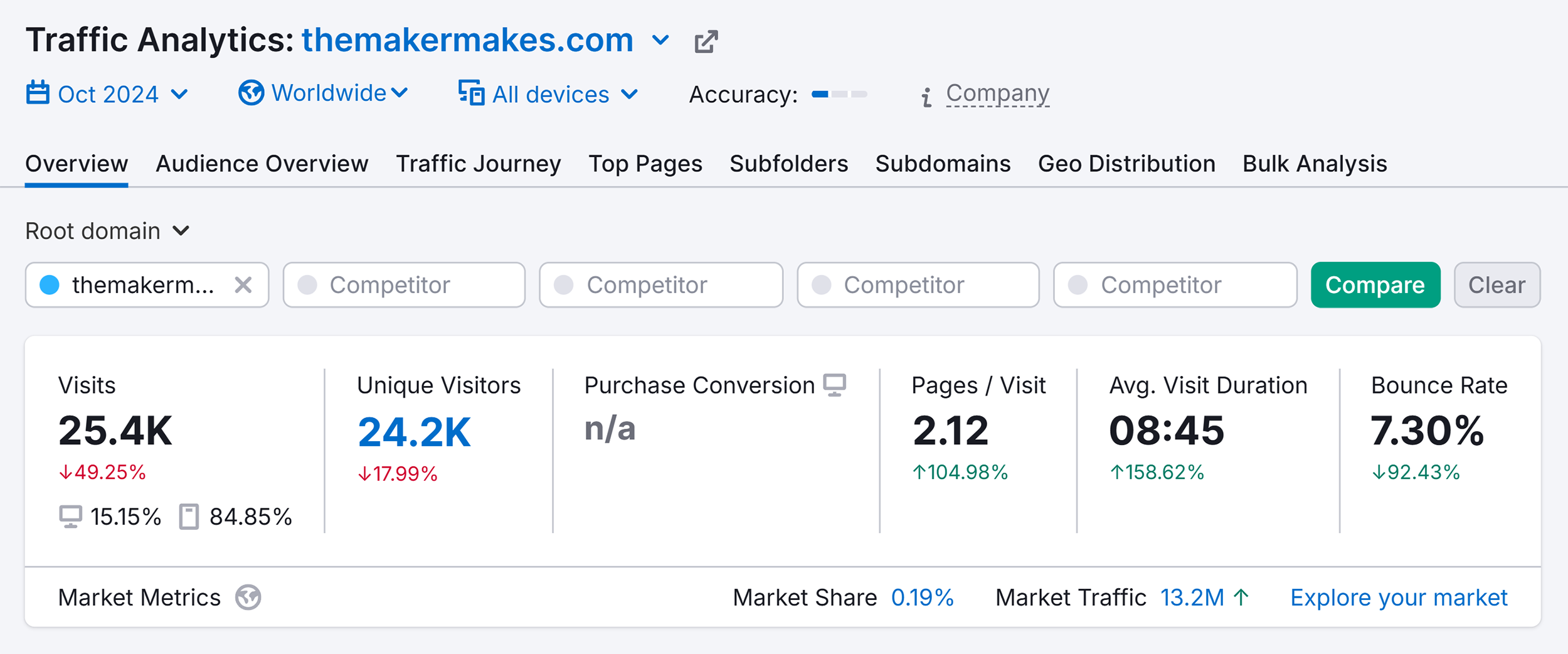Click the Pages / Visit 2.12 value
This screenshot has height=654, width=1568.
click(951, 431)
